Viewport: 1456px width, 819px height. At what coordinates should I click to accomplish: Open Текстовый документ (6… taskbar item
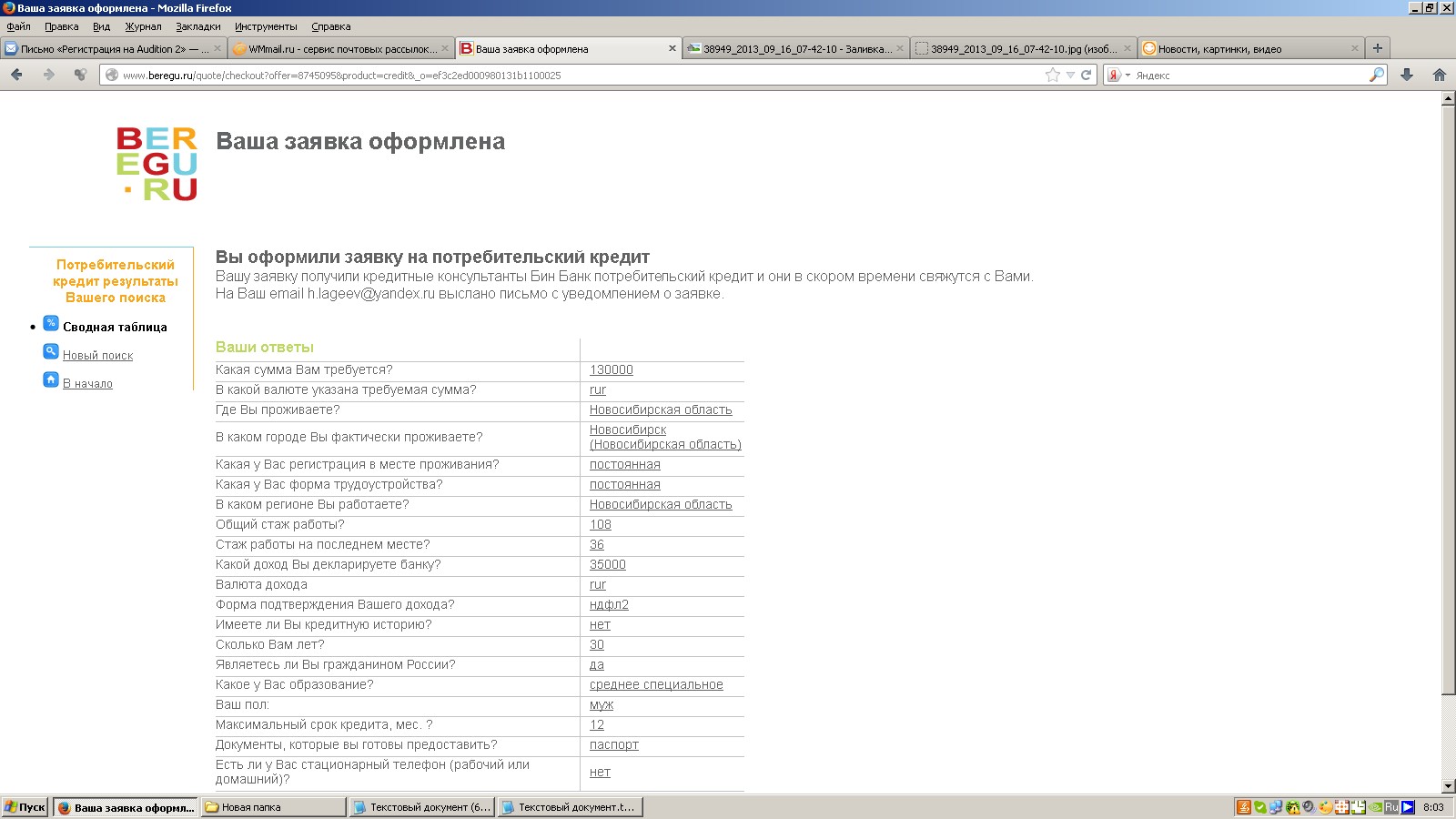pos(422,807)
